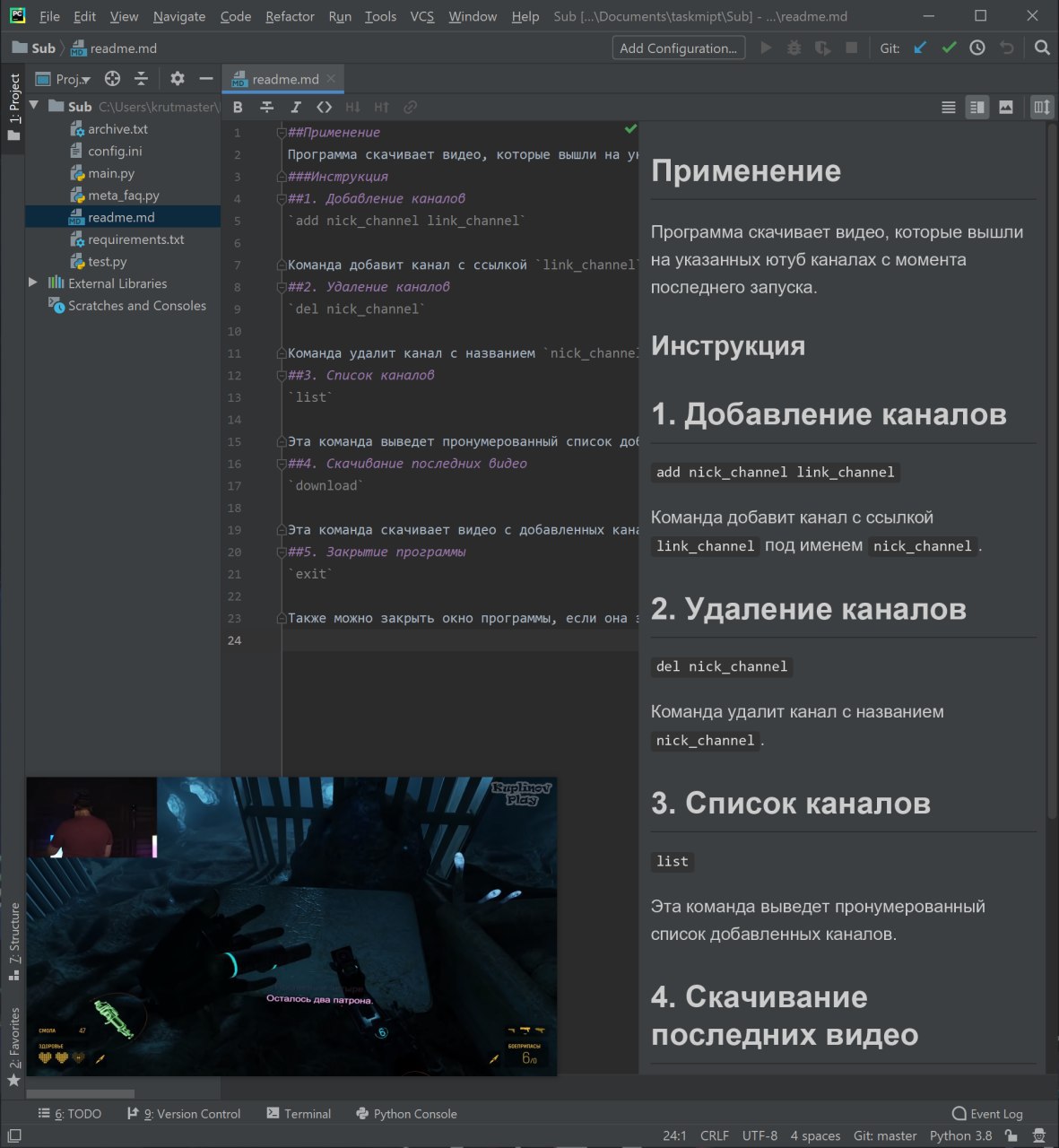Apply inline code formatting
The height and width of the screenshot is (1148, 1059).
click(x=324, y=107)
